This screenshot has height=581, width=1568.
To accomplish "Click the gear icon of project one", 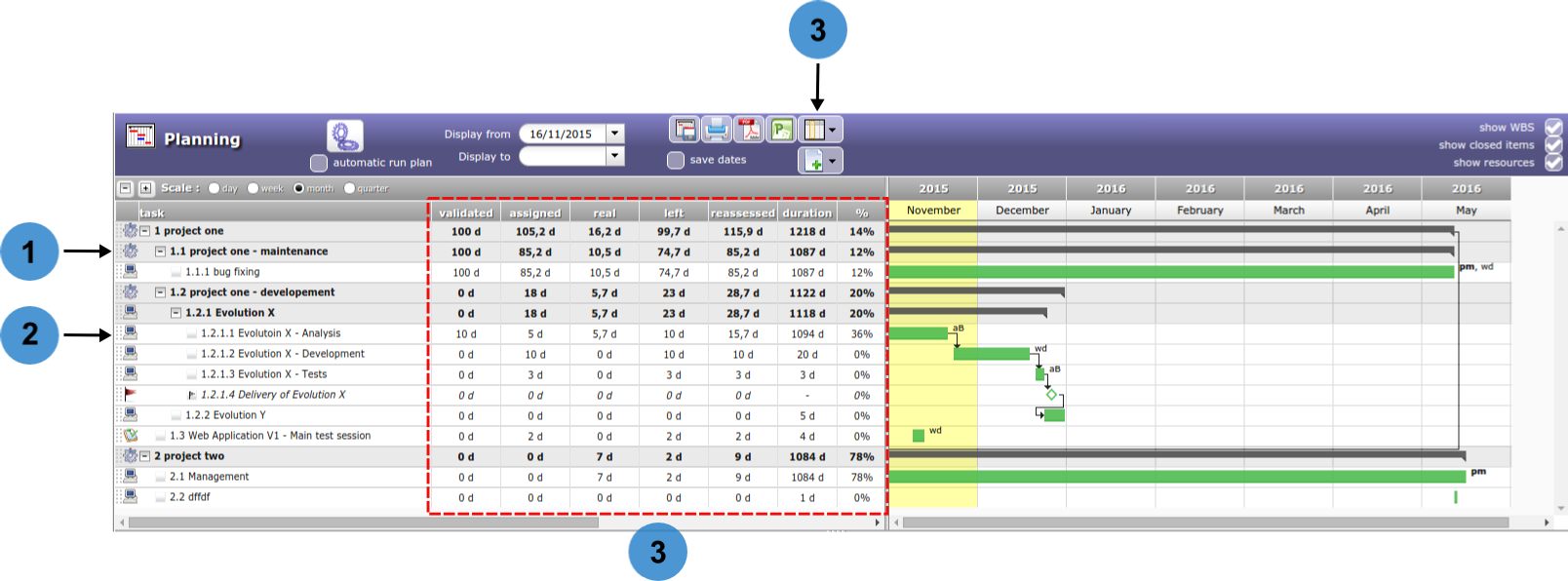I will [x=130, y=231].
